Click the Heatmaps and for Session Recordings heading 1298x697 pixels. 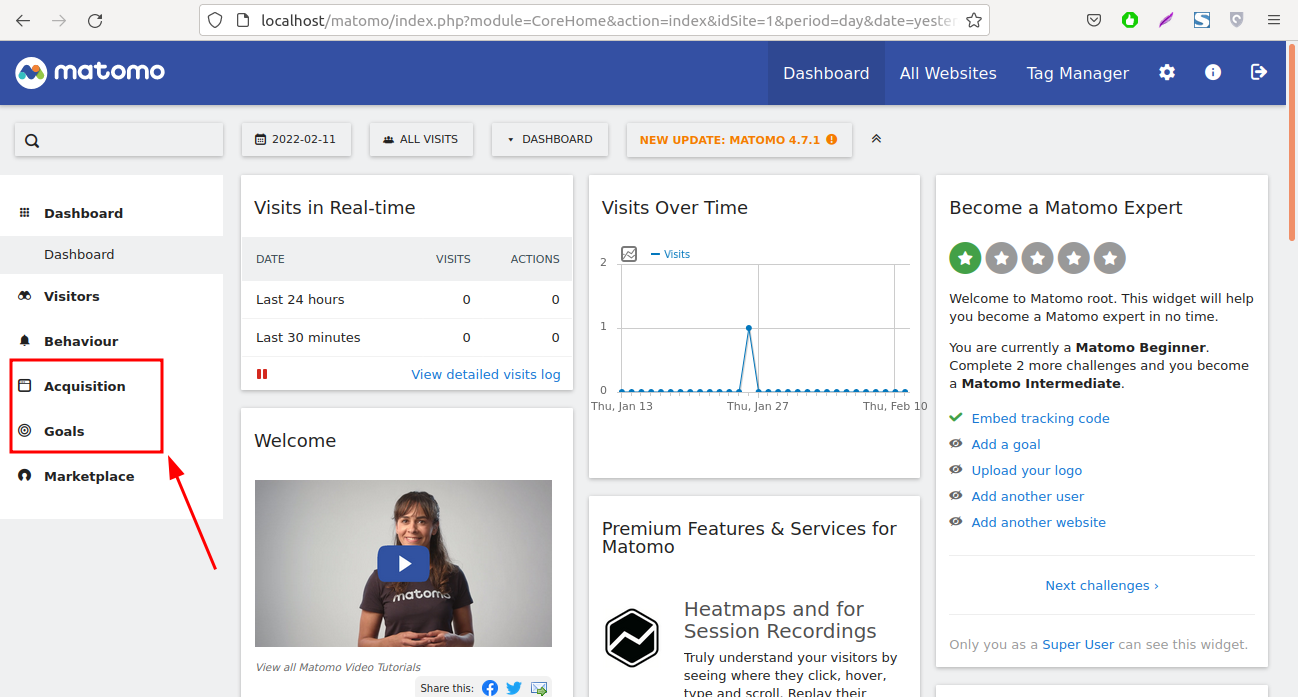[780, 620]
